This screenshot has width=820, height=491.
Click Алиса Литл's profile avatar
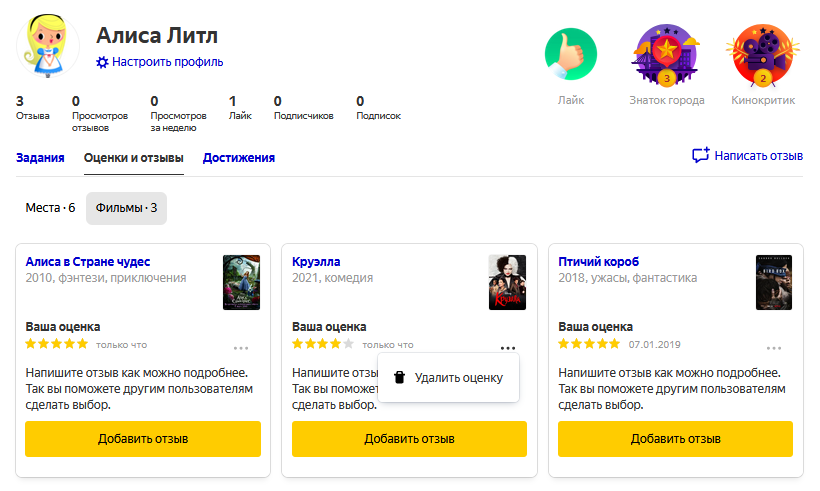(x=48, y=46)
